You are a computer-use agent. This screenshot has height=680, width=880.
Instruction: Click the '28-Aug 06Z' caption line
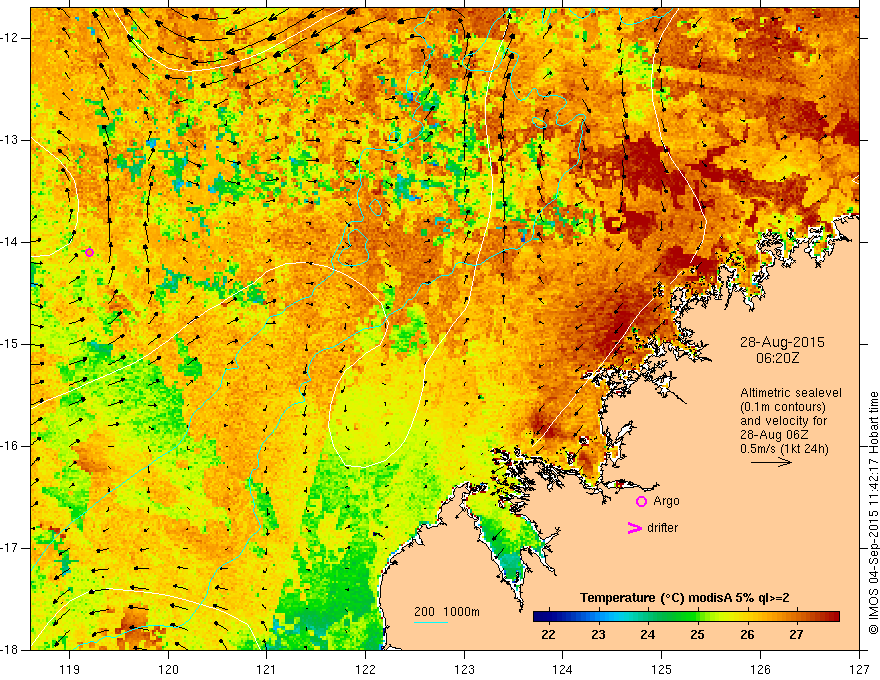pyautogui.click(x=772, y=435)
